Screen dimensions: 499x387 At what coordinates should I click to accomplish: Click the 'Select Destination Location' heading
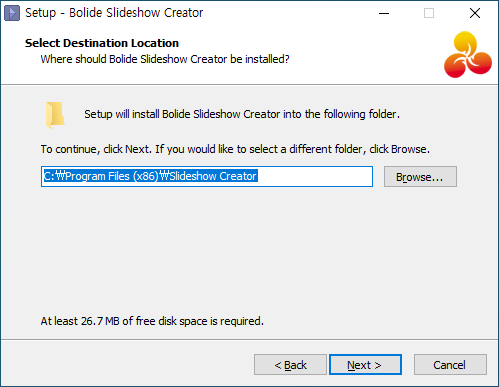pyautogui.click(x=102, y=43)
